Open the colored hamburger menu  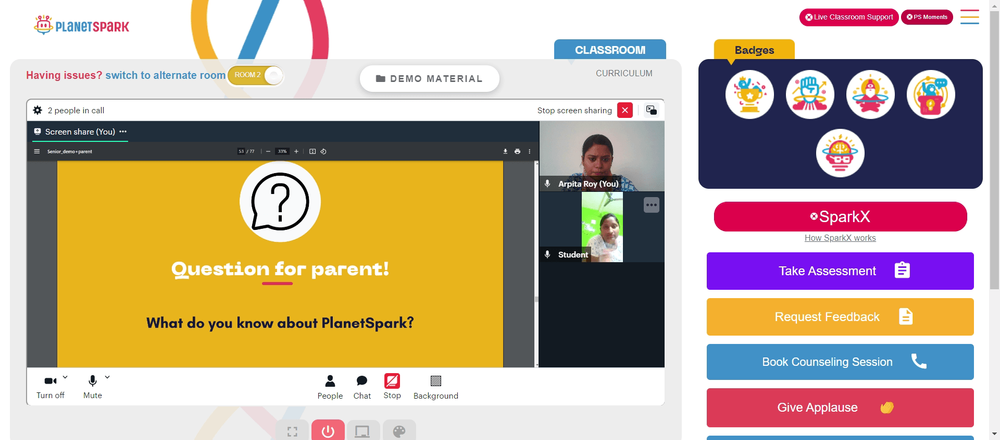pos(969,17)
